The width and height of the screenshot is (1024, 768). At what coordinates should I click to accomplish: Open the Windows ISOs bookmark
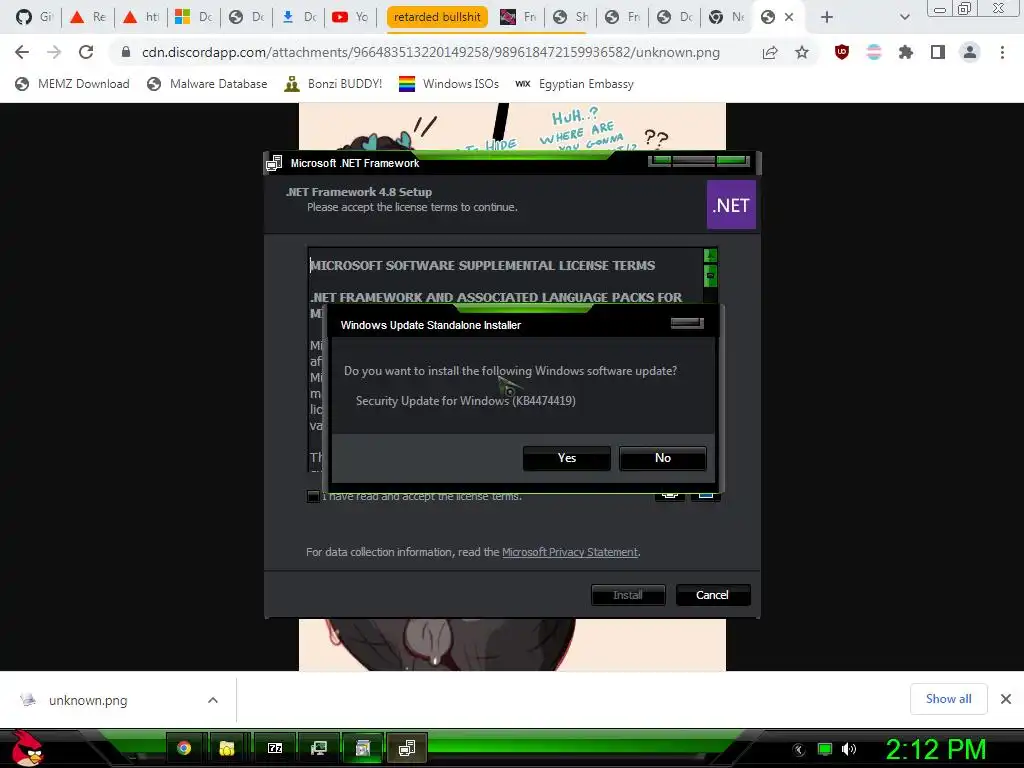point(449,84)
